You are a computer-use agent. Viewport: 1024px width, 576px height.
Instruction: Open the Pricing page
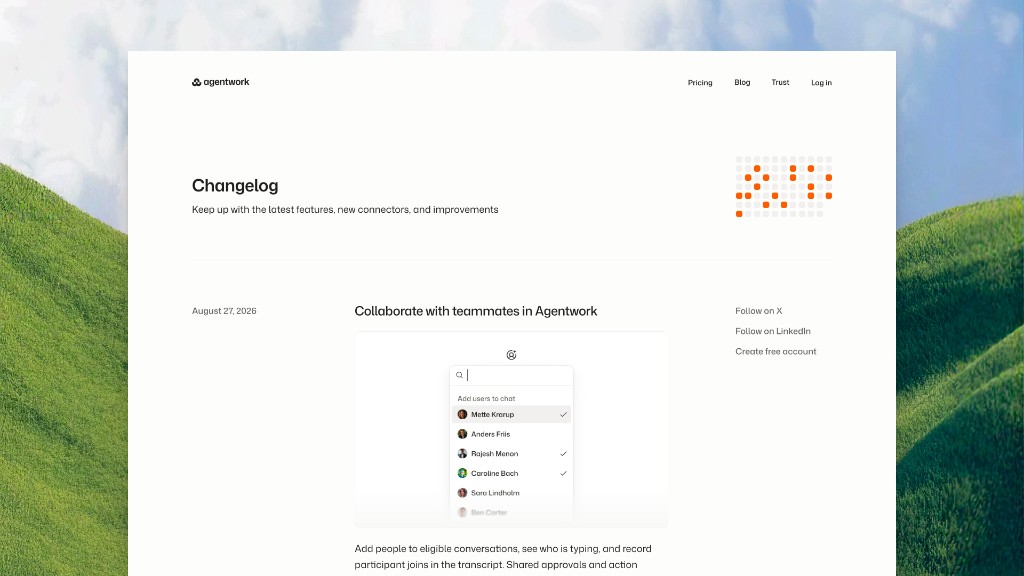[x=699, y=83]
